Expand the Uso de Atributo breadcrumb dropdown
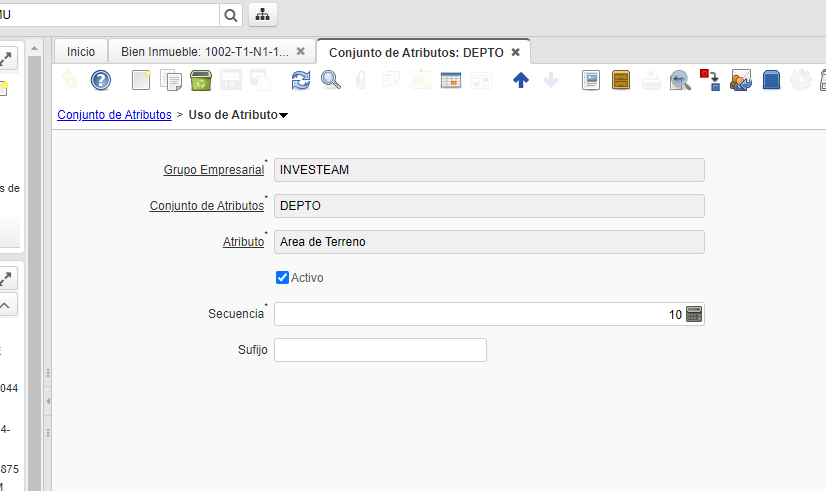 (x=284, y=116)
